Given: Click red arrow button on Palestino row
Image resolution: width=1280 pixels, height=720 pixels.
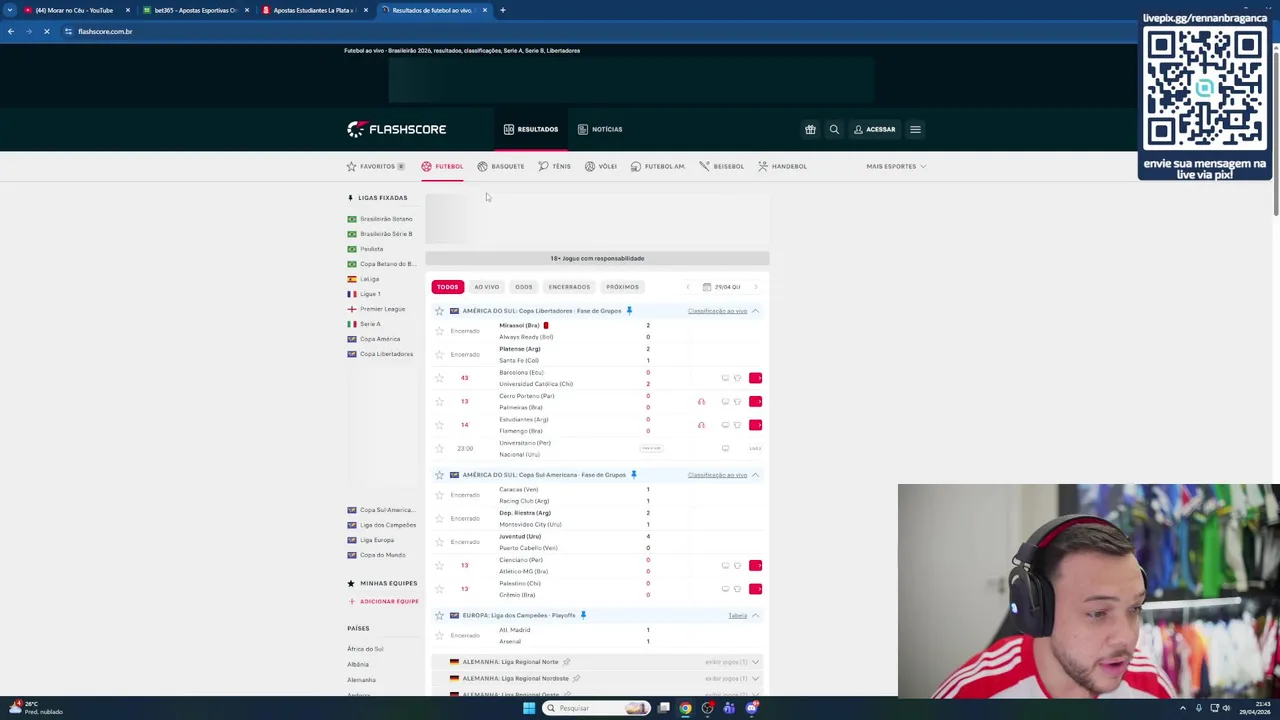Looking at the screenshot, I should pos(755,589).
